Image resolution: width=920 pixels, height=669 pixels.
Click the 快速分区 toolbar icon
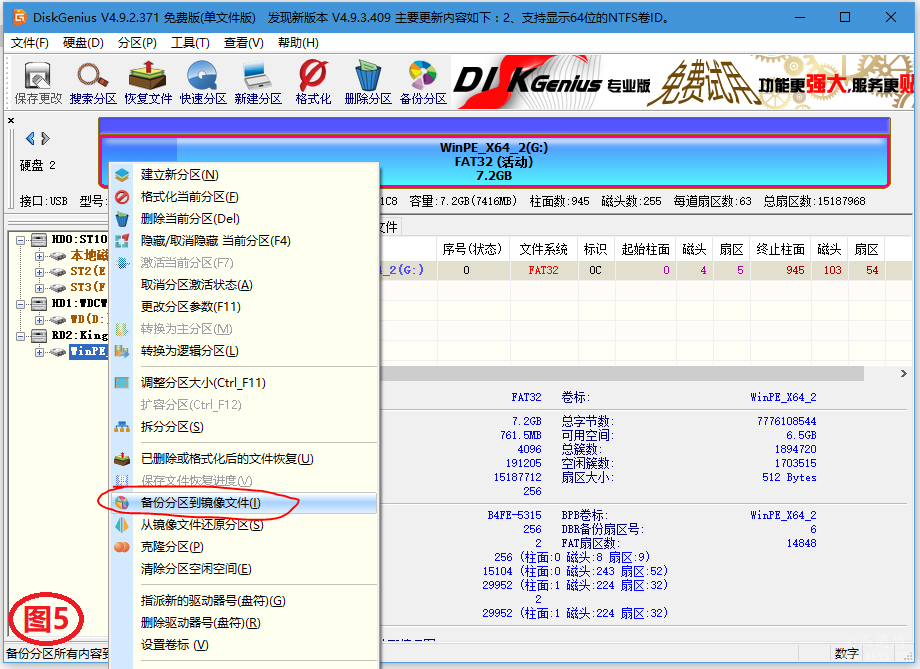pyautogui.click(x=203, y=83)
